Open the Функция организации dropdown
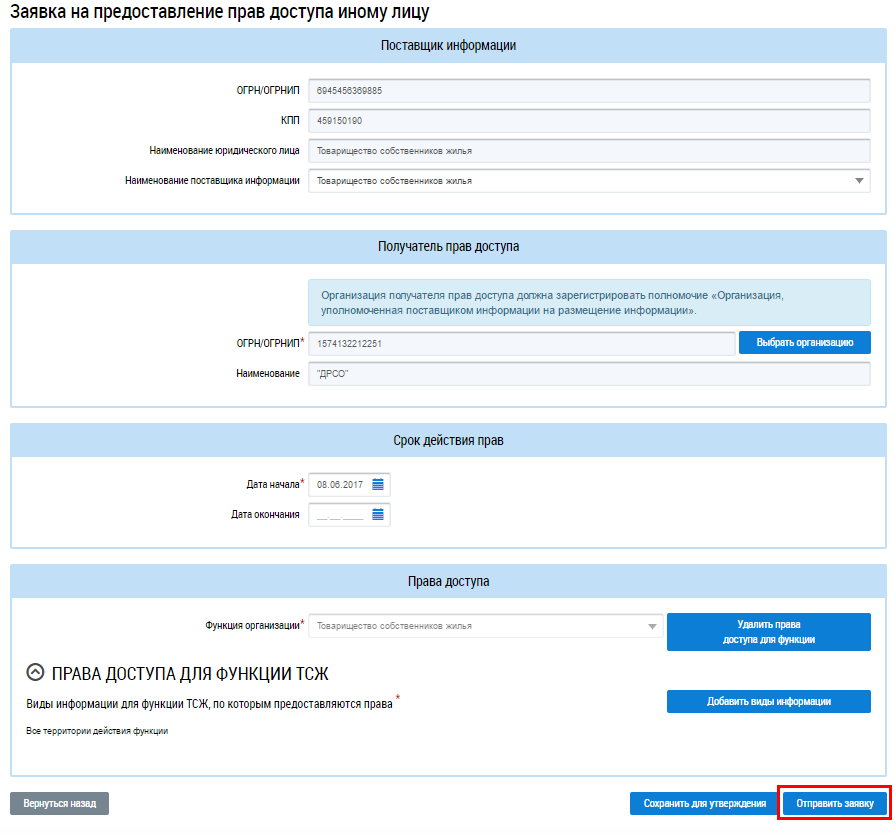The width and height of the screenshot is (895, 834). click(653, 626)
